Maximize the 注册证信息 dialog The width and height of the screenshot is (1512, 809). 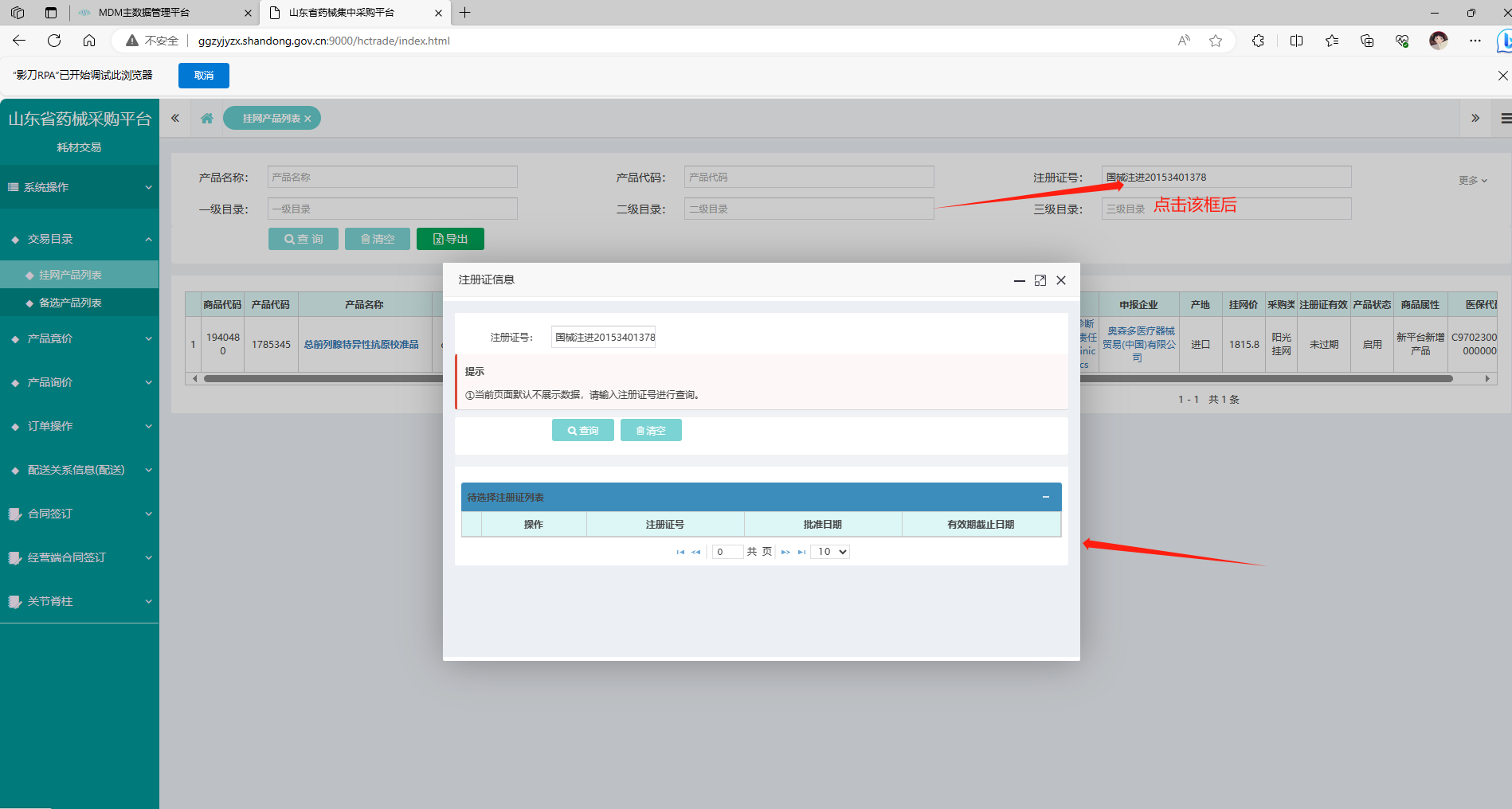[x=1040, y=280]
